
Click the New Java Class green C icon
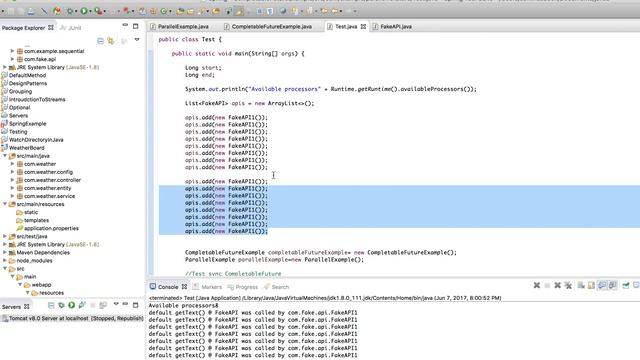pos(163,11)
